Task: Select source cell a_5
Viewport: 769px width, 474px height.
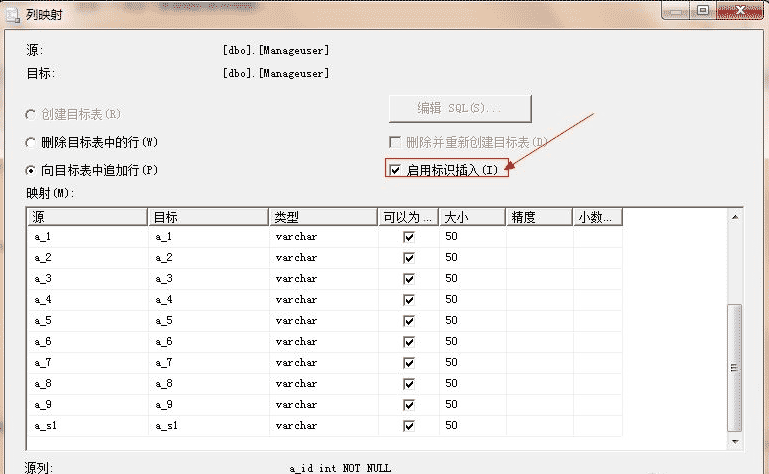Action: (87, 321)
